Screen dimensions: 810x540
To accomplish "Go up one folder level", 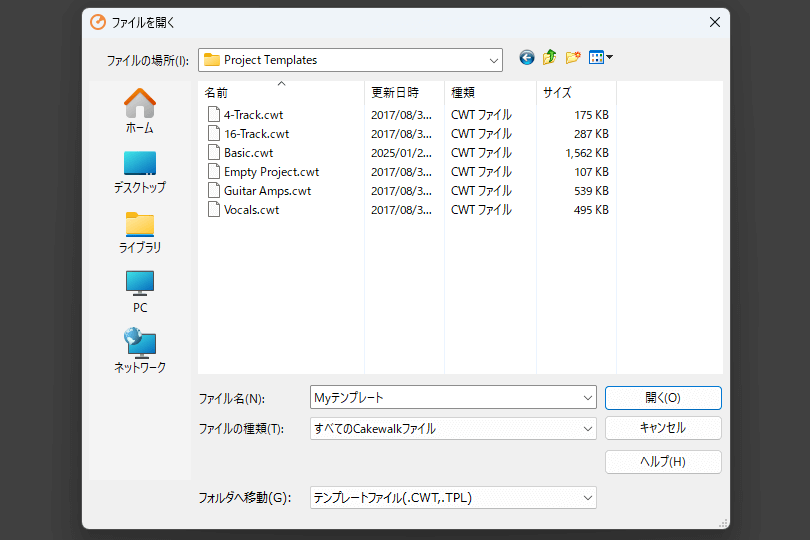I will 550,58.
